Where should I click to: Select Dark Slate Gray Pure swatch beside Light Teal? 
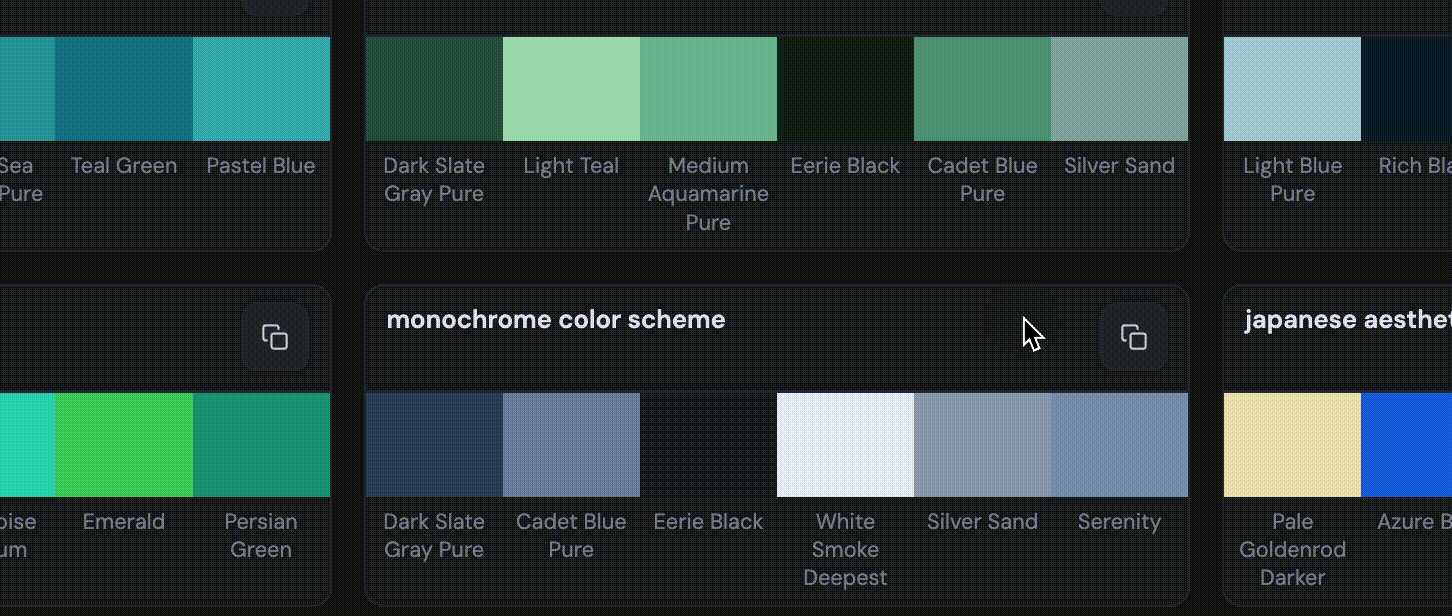434,89
